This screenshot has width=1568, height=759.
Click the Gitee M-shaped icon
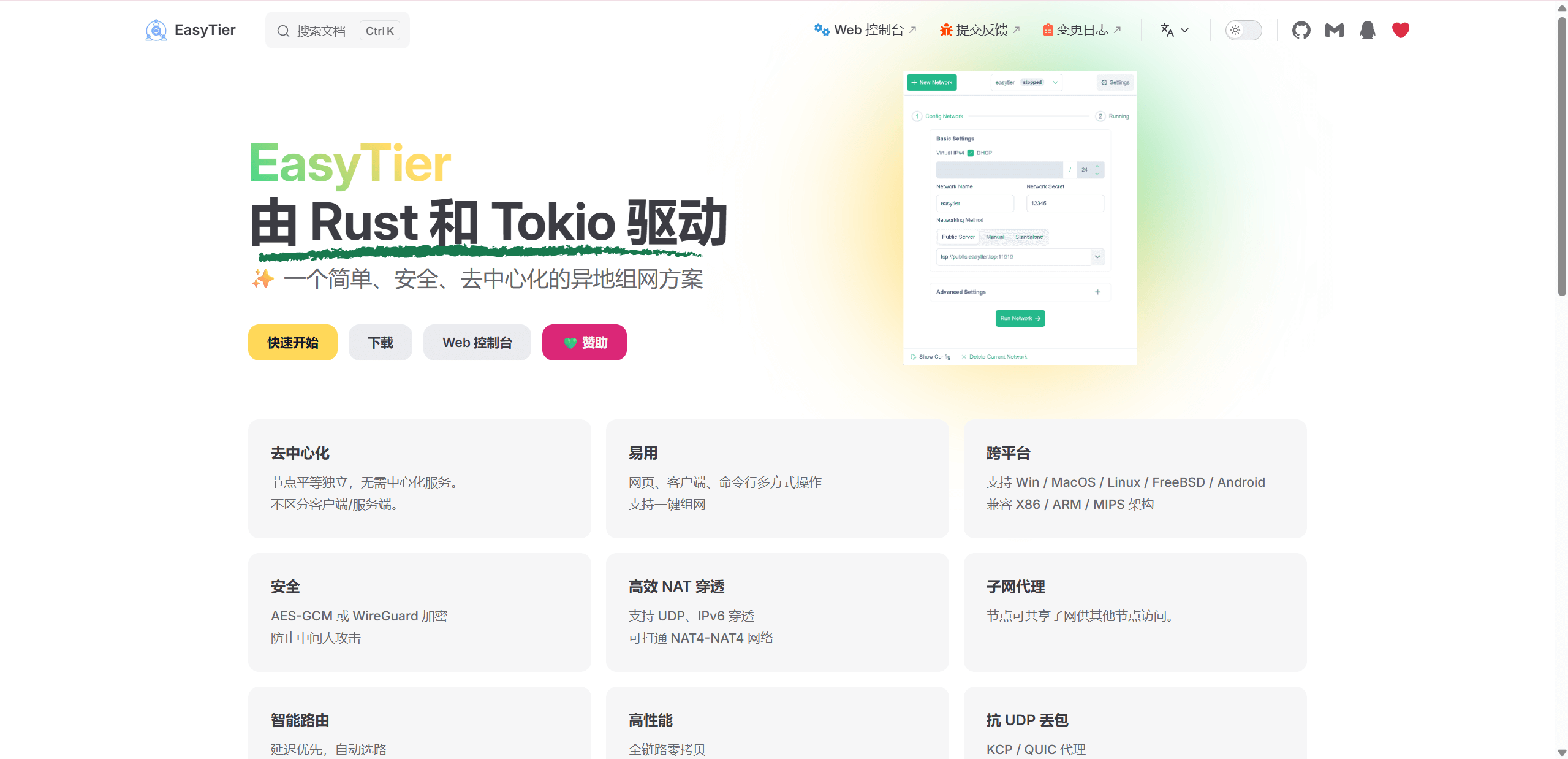1334,30
